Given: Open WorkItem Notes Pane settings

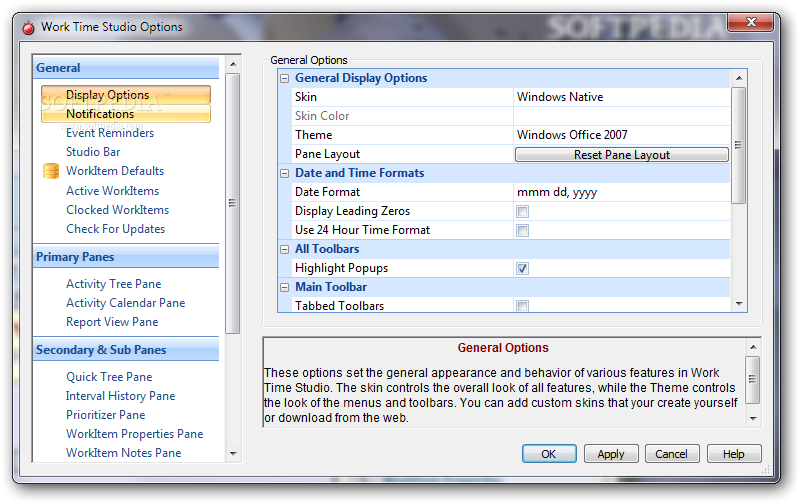Looking at the screenshot, I should pyautogui.click(x=124, y=453).
